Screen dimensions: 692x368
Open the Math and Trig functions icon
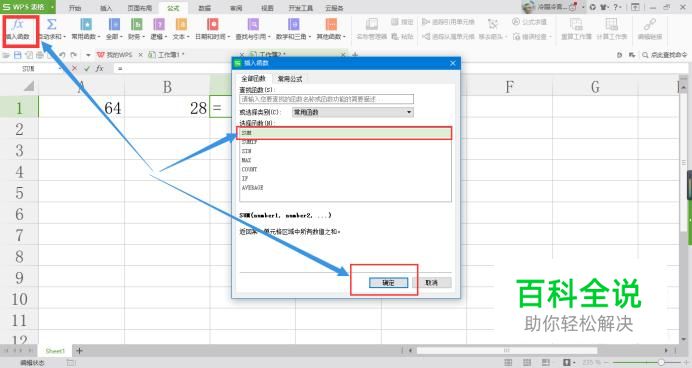coord(293,24)
